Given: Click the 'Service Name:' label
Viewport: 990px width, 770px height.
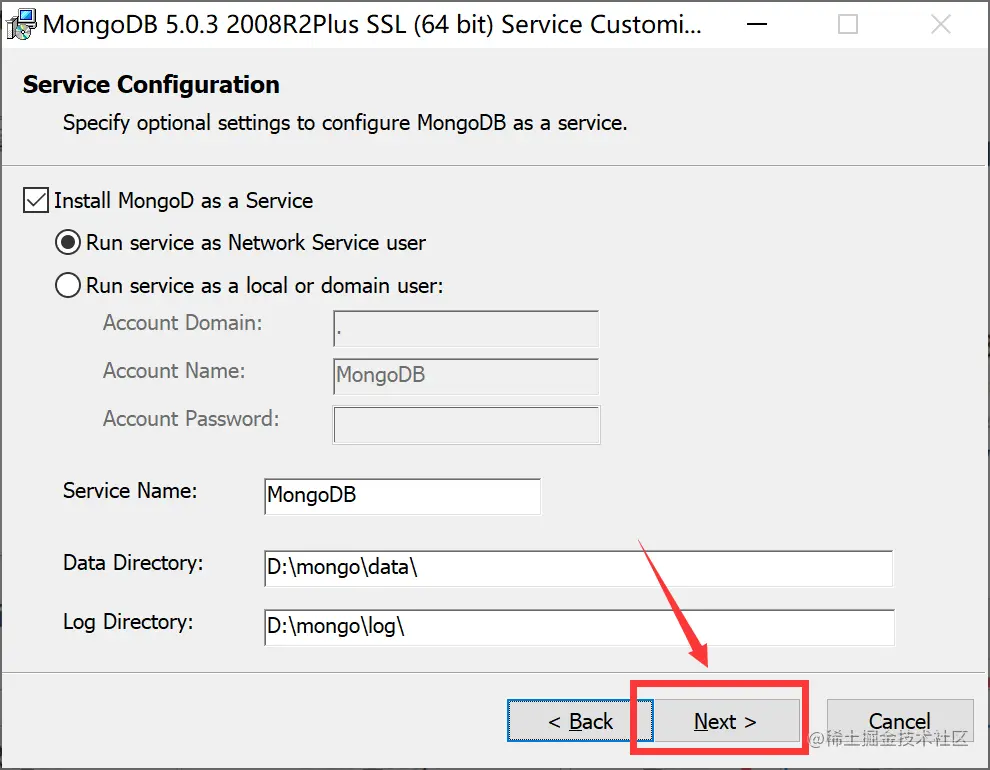Looking at the screenshot, I should coord(130,490).
